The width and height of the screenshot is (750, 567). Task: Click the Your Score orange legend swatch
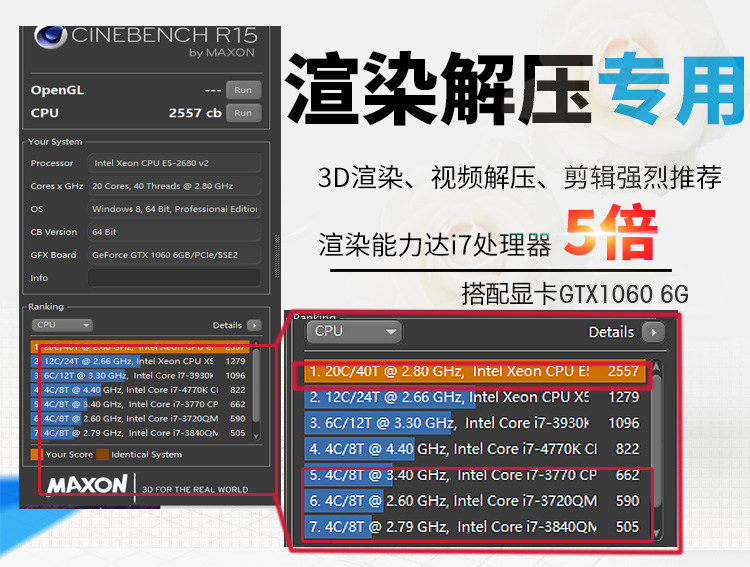coord(35,454)
